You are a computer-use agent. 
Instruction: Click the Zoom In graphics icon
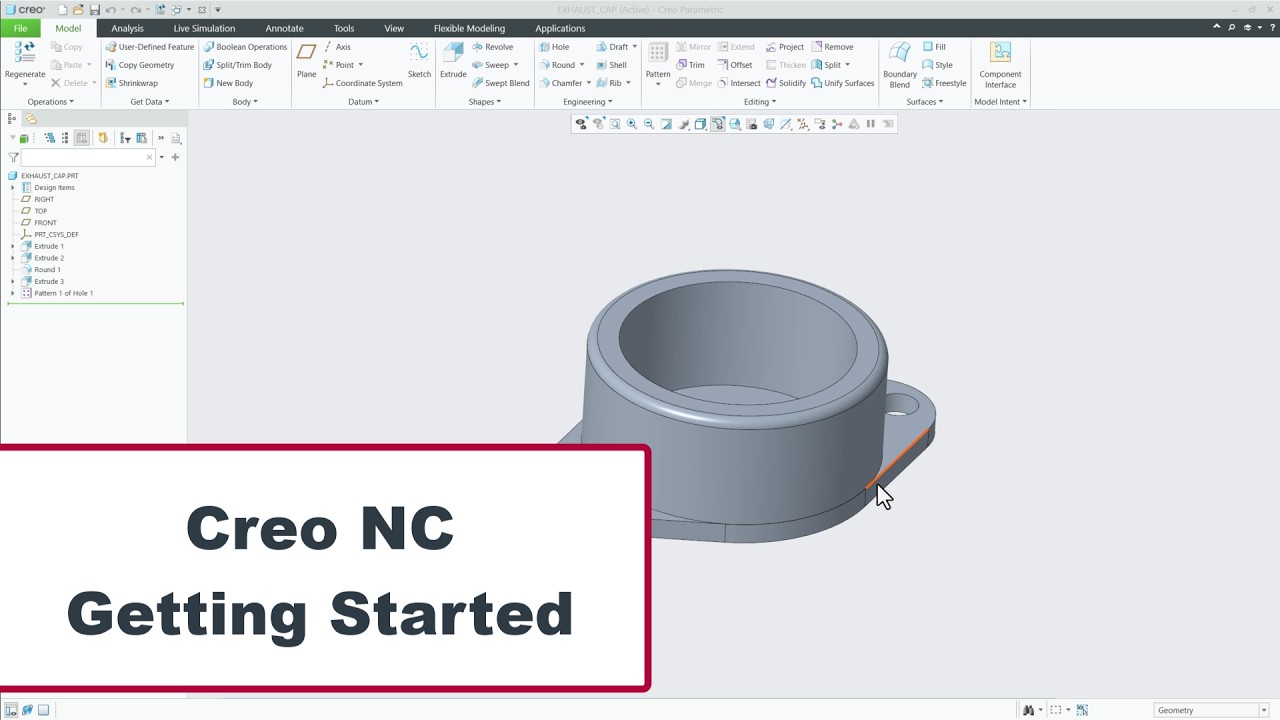click(x=632, y=124)
